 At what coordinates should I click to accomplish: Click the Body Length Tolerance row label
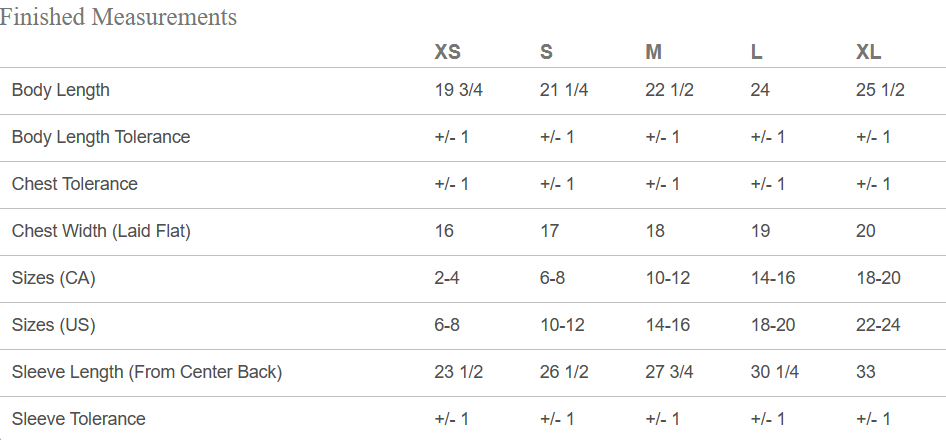101,137
